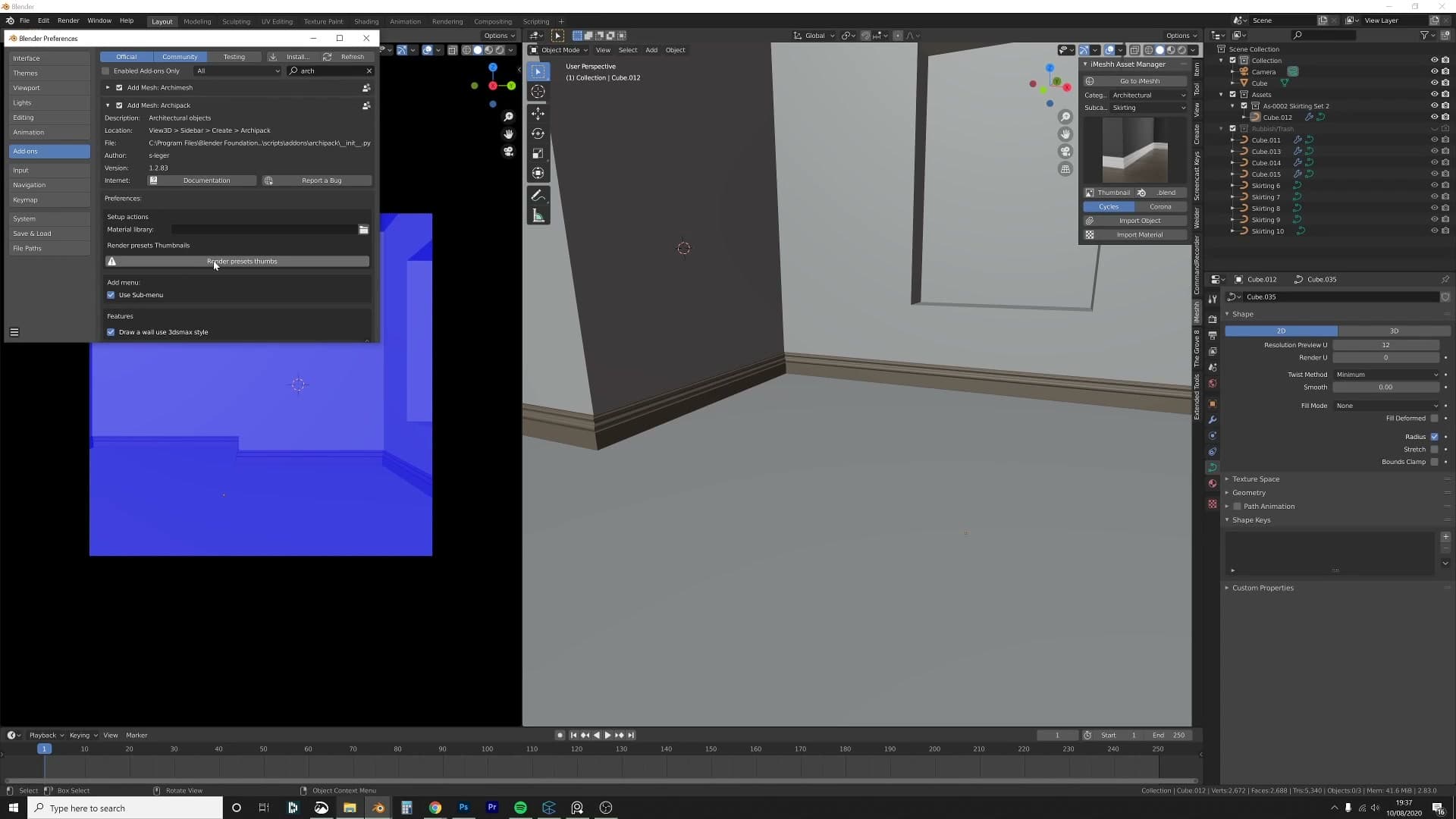Select the Cursor tool in viewport toolbar
The width and height of the screenshot is (1456, 819).
tap(538, 92)
